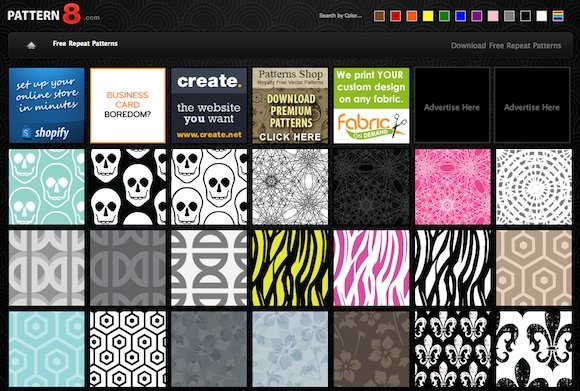The width and height of the screenshot is (580, 391).
Task: Select the dark gray floral pattern
Action: (x=209, y=349)
